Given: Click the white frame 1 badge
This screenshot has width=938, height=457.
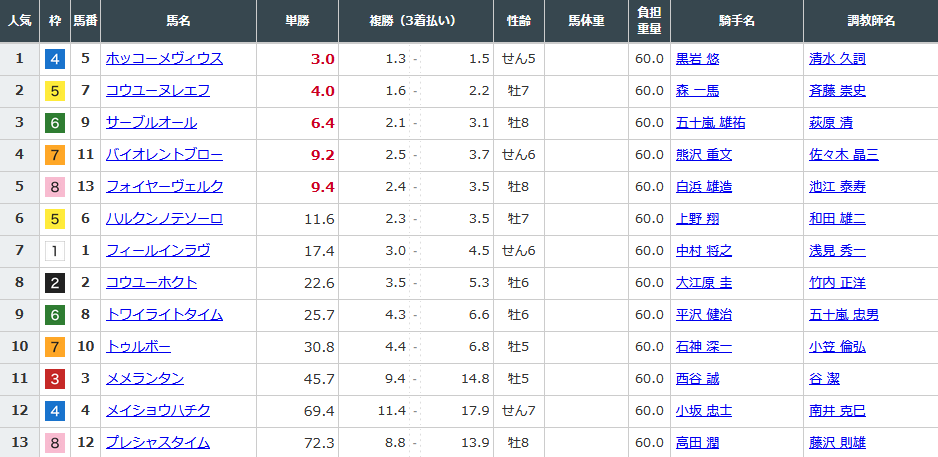Looking at the screenshot, I should click(55, 251).
